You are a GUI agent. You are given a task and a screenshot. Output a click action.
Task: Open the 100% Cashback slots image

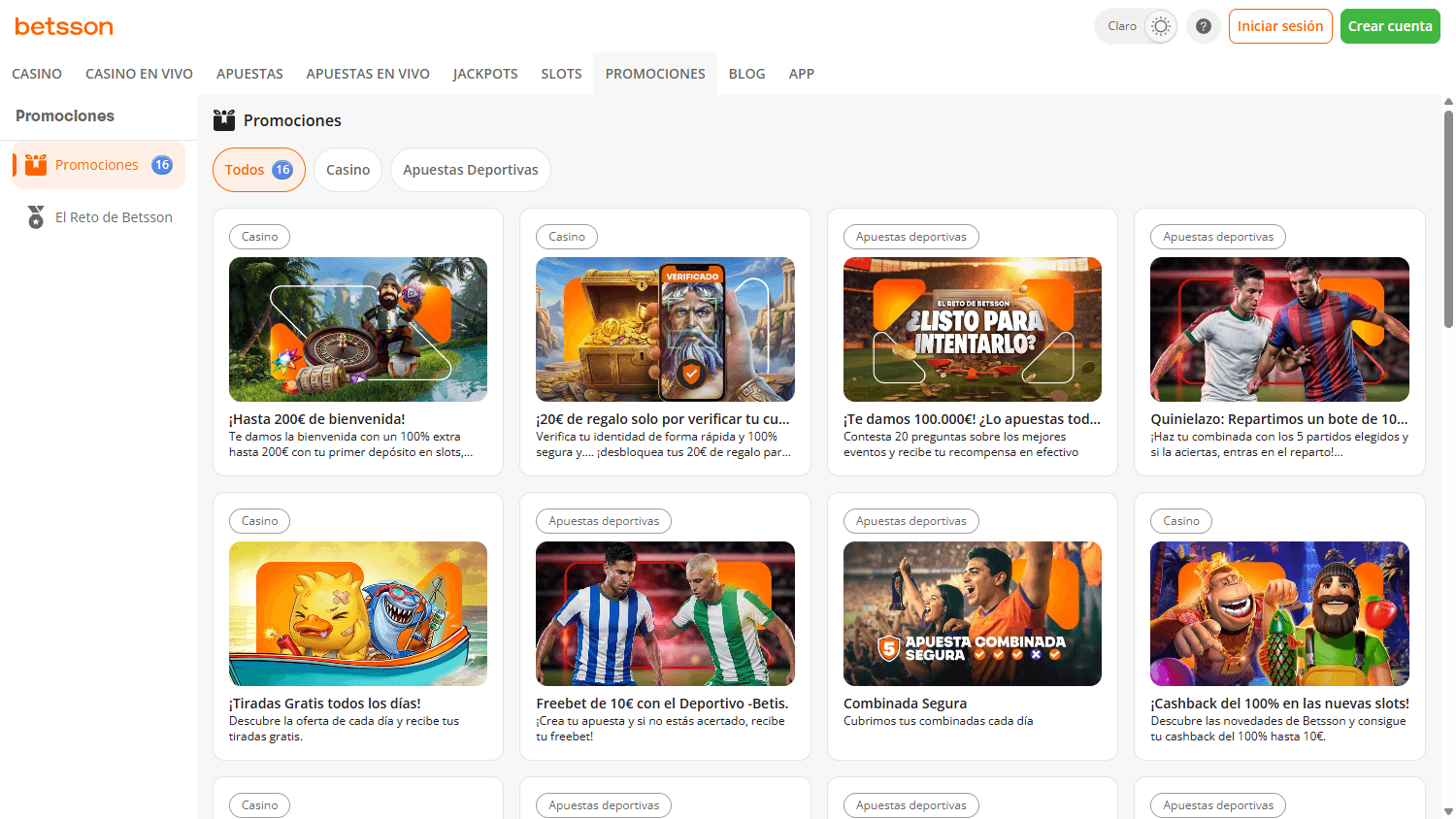[x=1279, y=613]
